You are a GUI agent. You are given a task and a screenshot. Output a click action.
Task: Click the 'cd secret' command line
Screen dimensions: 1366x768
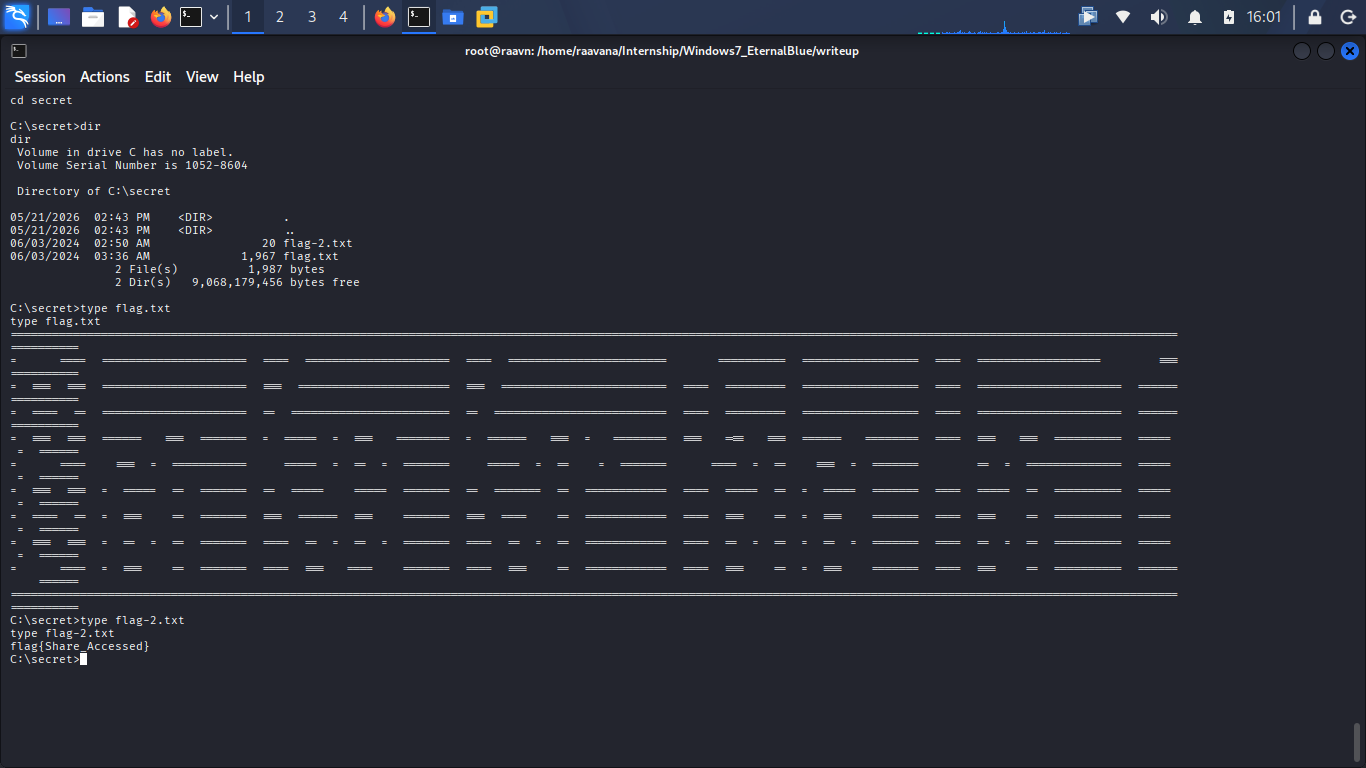click(41, 100)
